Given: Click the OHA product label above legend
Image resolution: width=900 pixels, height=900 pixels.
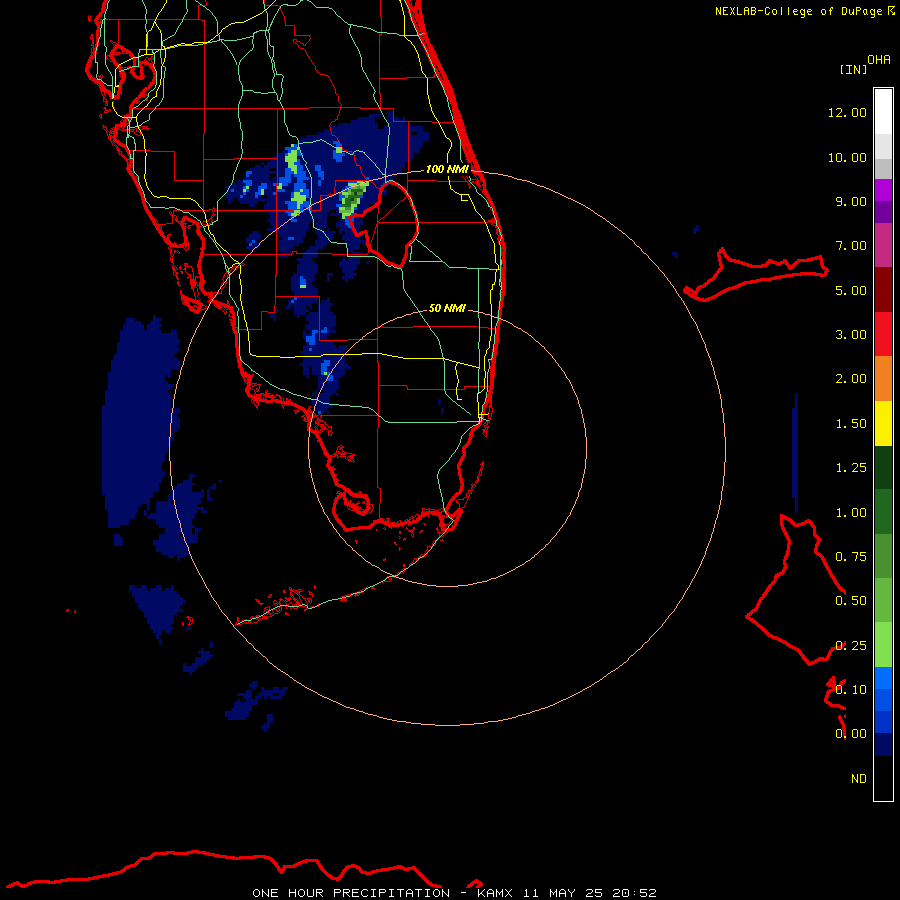Looking at the screenshot, I should pos(879,60).
